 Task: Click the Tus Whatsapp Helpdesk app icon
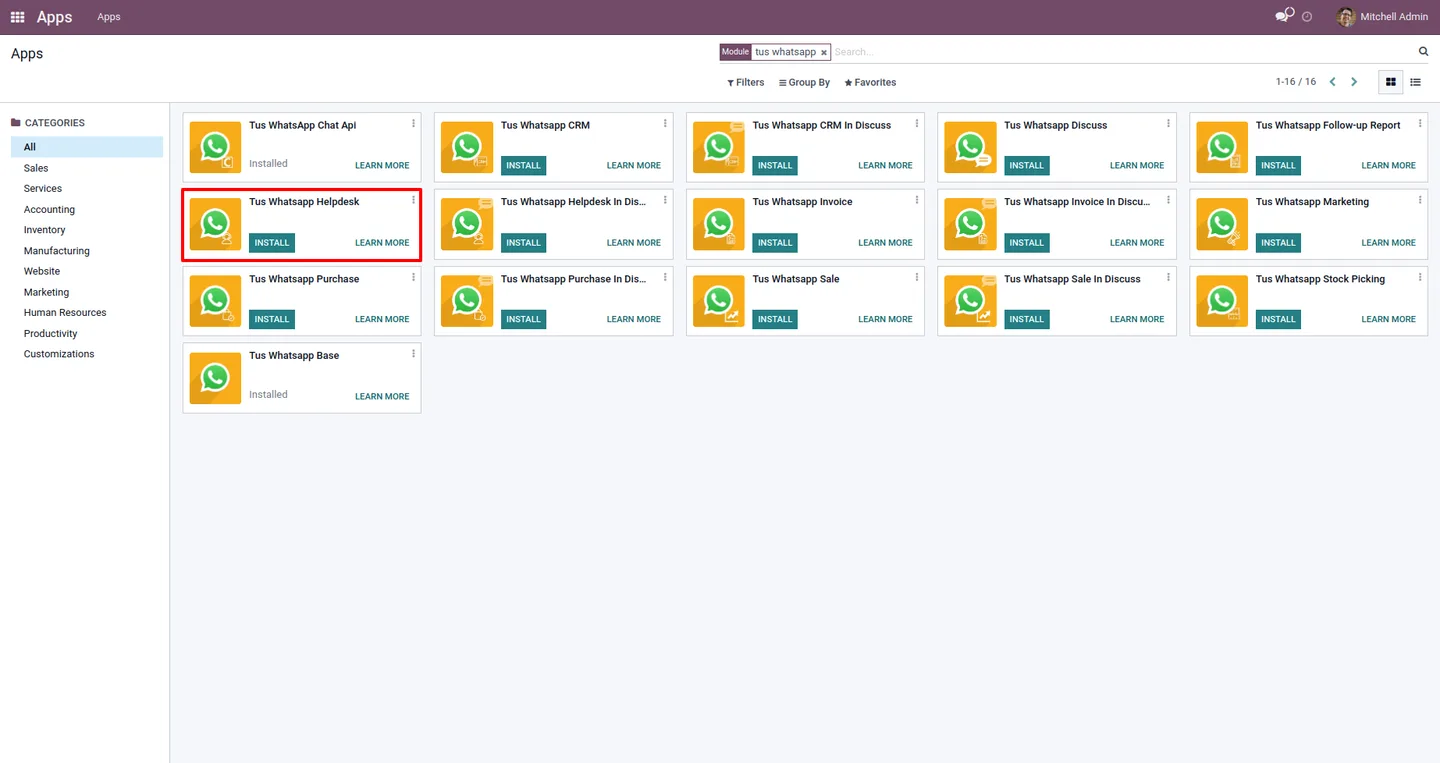(216, 224)
